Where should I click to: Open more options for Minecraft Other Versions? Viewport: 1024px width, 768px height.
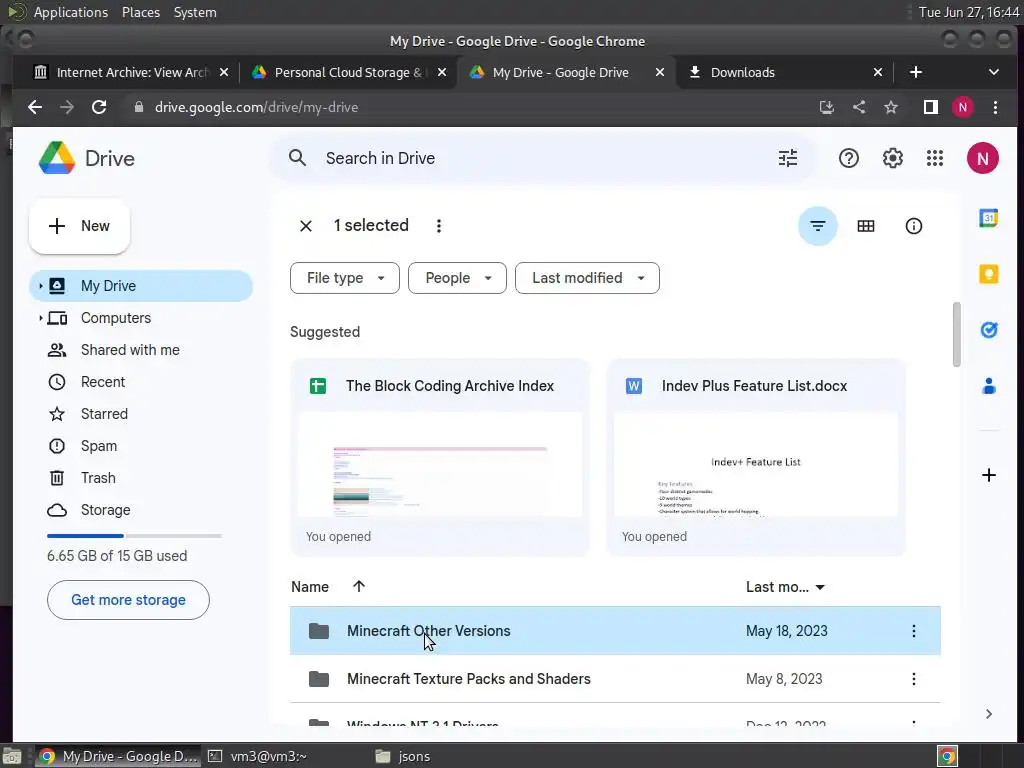coord(913,631)
